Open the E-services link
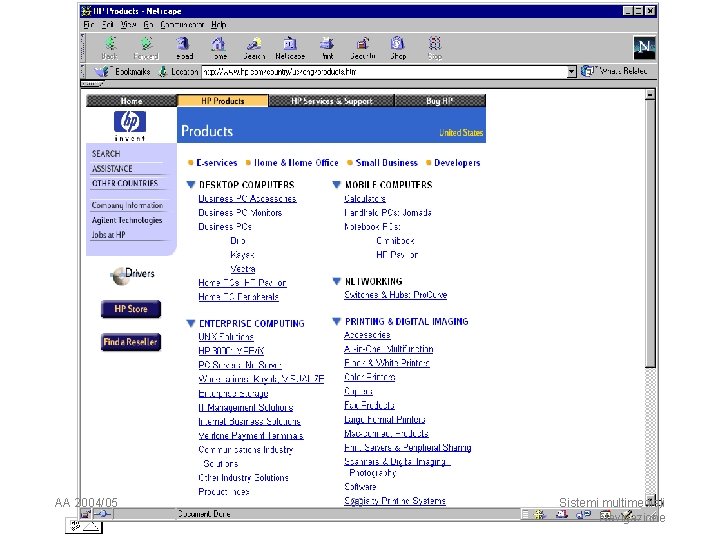Viewport: 720px width, 540px height. [x=217, y=163]
